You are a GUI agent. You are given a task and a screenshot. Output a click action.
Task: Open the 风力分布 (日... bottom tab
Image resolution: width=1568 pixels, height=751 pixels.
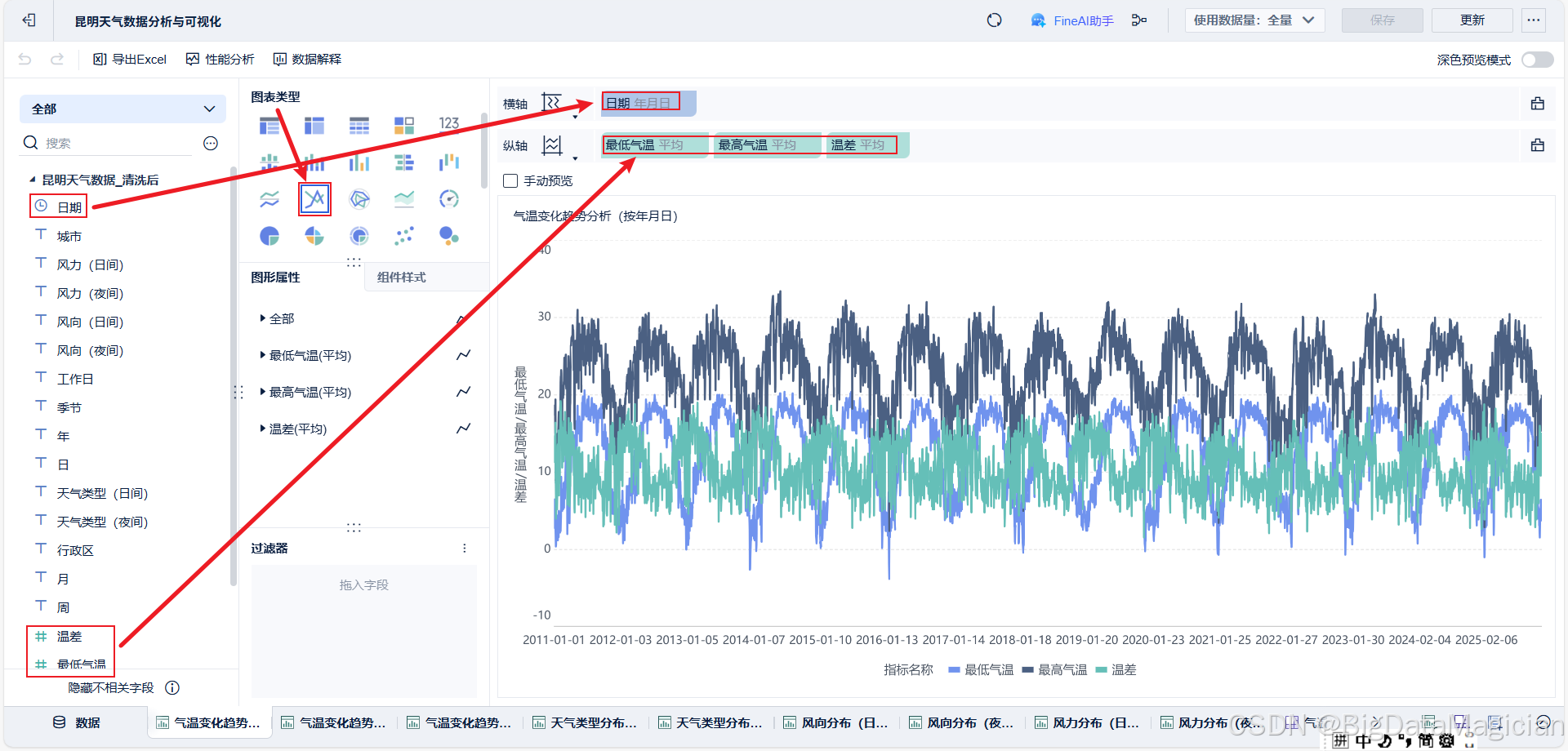pyautogui.click(x=1087, y=722)
